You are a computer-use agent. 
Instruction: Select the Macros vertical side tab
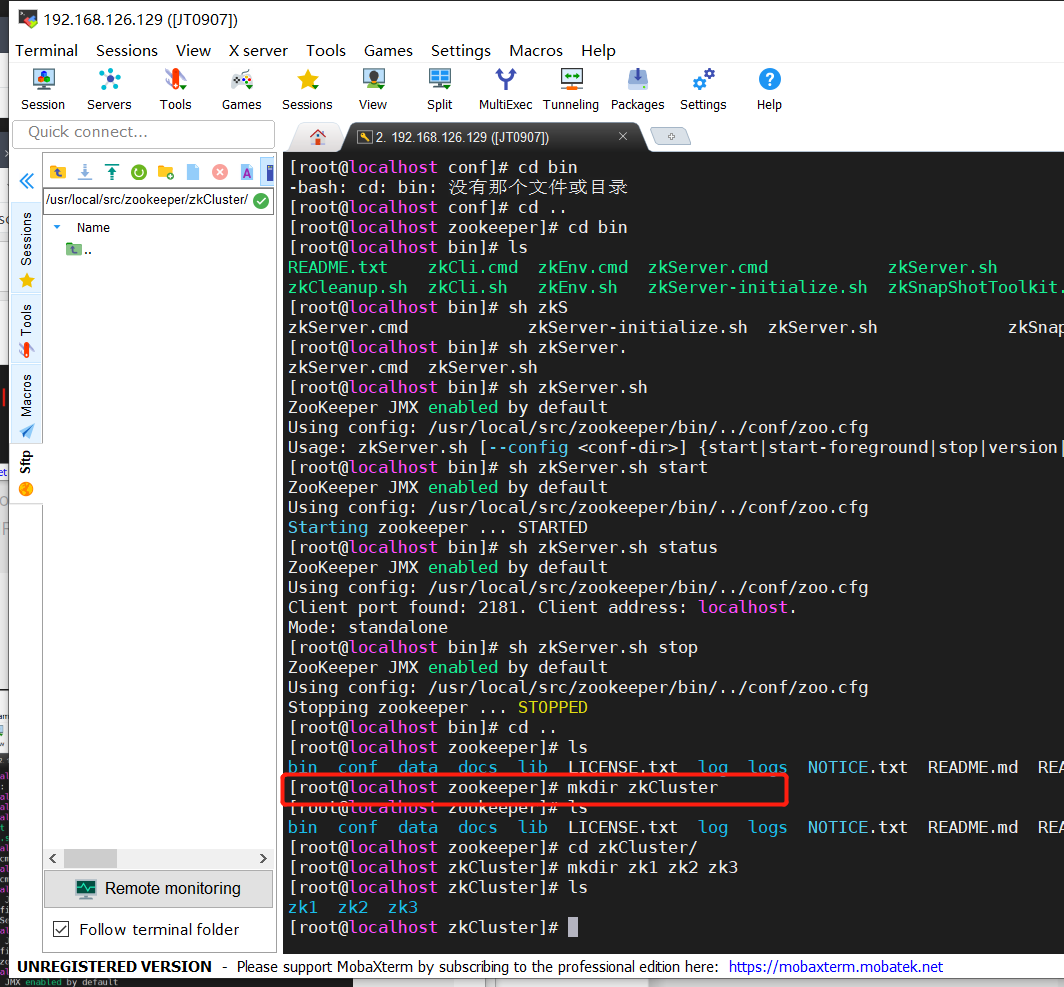[x=26, y=404]
